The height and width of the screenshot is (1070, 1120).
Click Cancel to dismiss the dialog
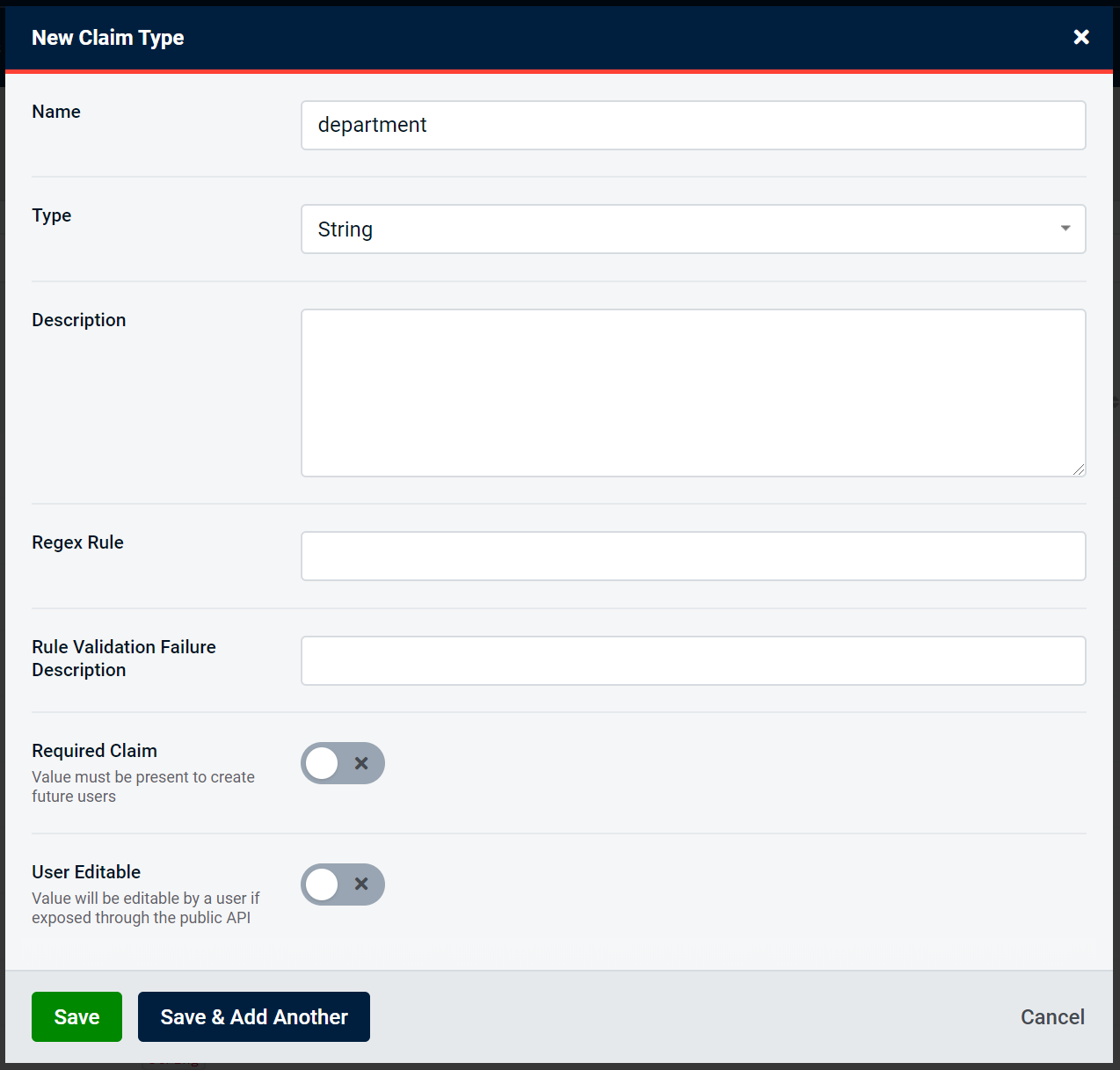tap(1051, 1016)
